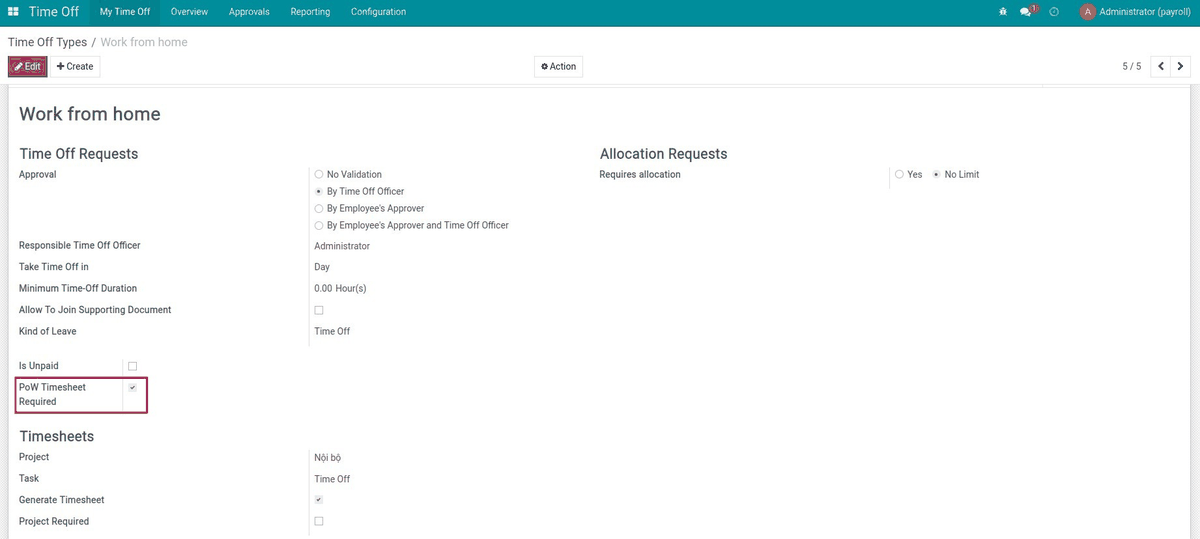Toggle the Generate Timesheet checkbox

pos(319,499)
